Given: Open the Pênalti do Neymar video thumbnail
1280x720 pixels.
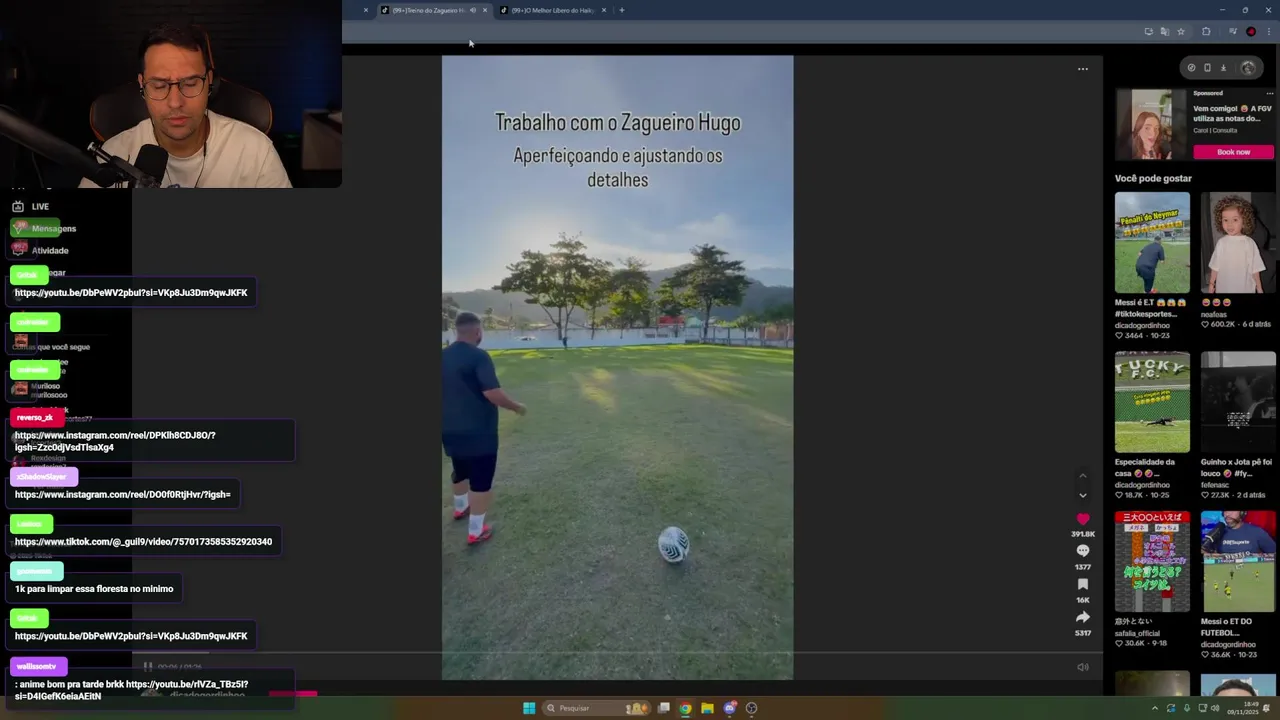Looking at the screenshot, I should 1152,242.
